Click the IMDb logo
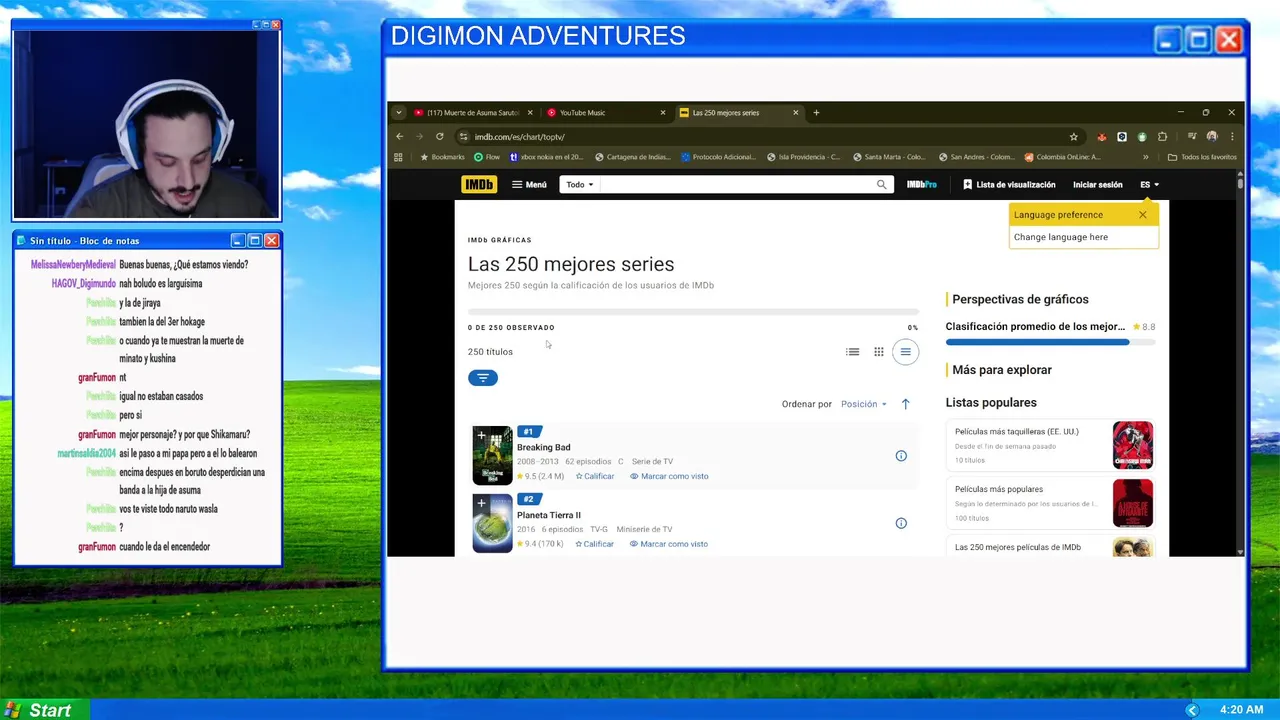 point(478,184)
